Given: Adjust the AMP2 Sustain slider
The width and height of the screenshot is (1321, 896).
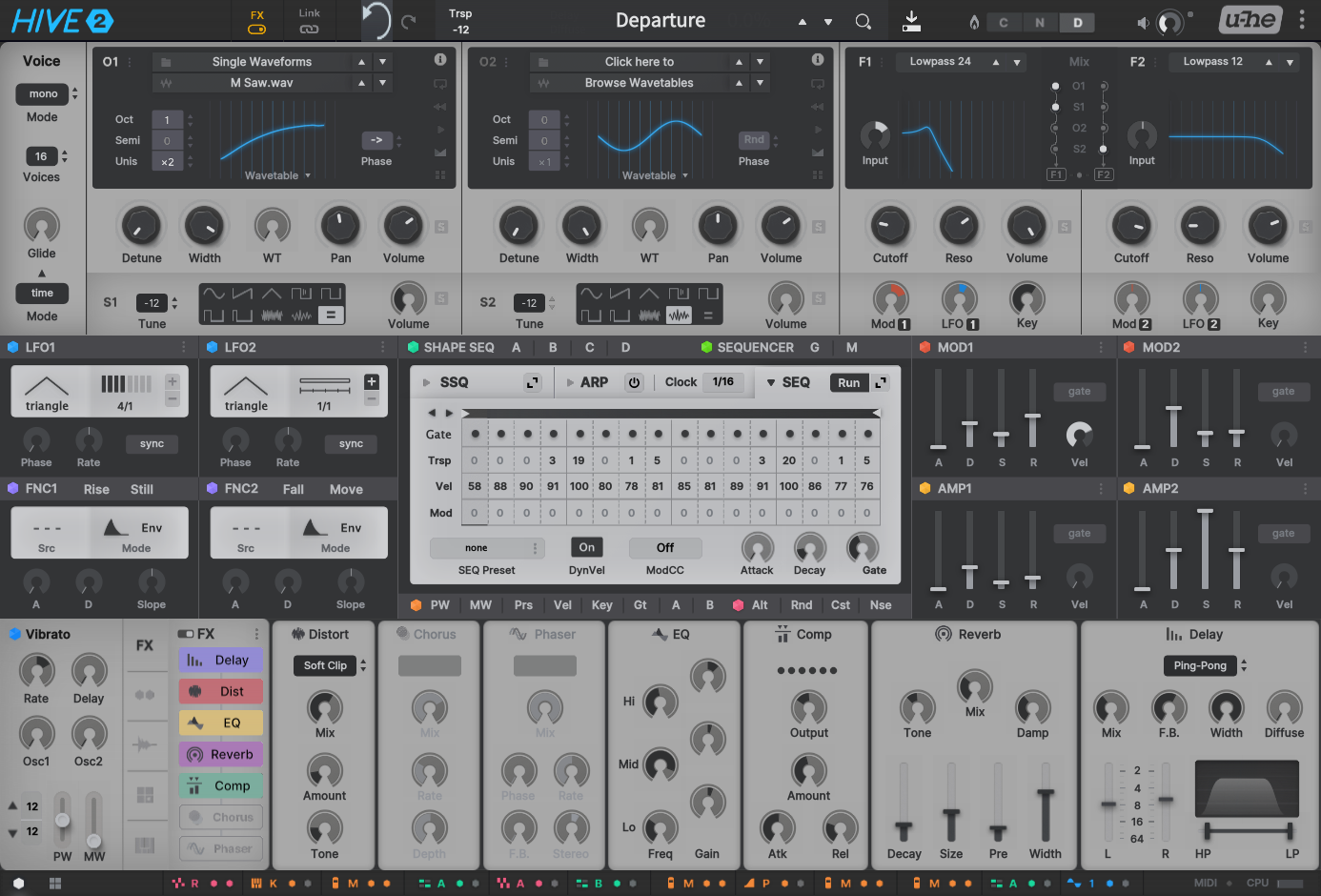Looking at the screenshot, I should click(1206, 551).
